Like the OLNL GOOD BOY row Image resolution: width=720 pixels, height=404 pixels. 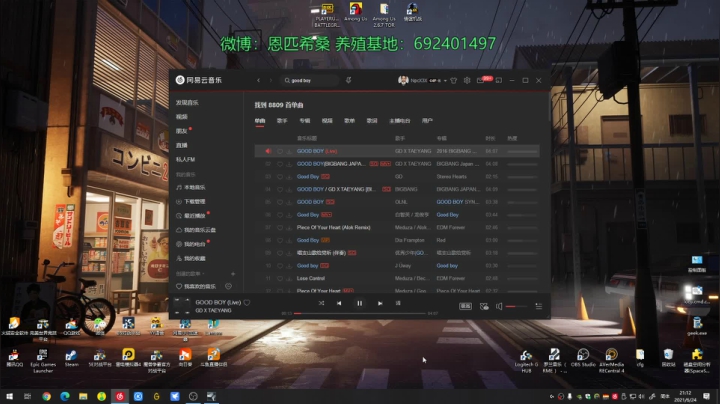coord(280,202)
